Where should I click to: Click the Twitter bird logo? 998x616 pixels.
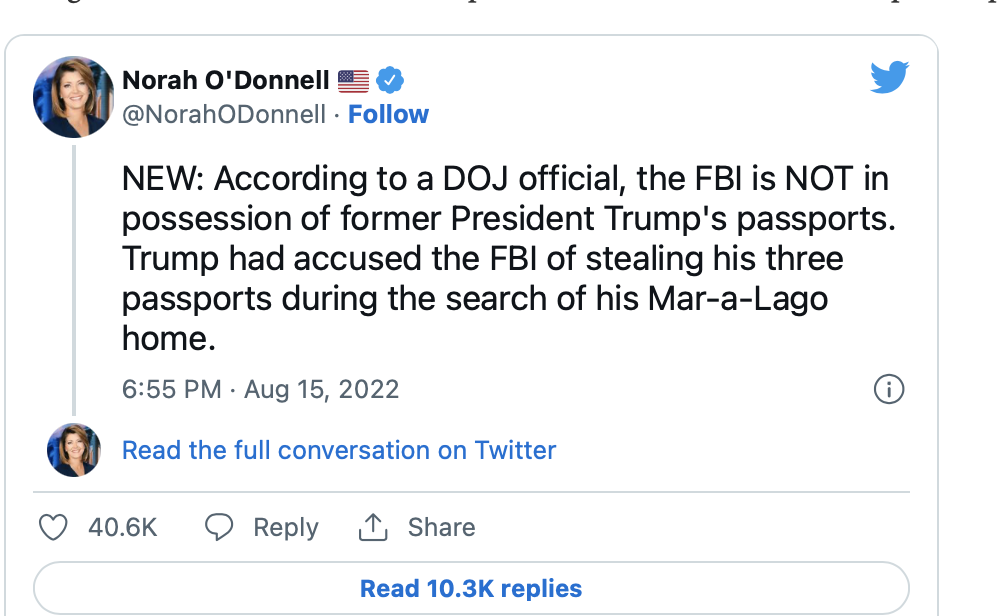(x=888, y=77)
